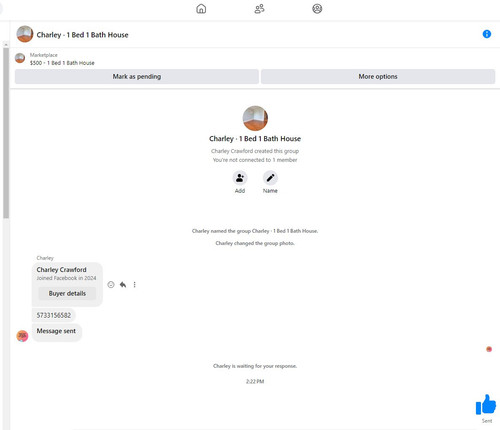This screenshot has height=430, width=500.
Task: Open the profile/groups icon in top navigation
Action: (x=317, y=9)
